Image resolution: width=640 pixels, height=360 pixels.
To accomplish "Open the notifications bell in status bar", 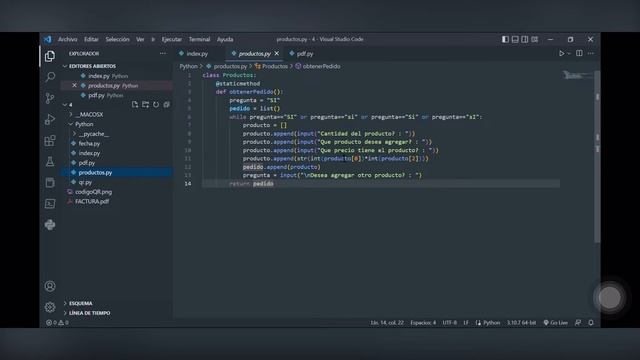I will click(x=591, y=322).
